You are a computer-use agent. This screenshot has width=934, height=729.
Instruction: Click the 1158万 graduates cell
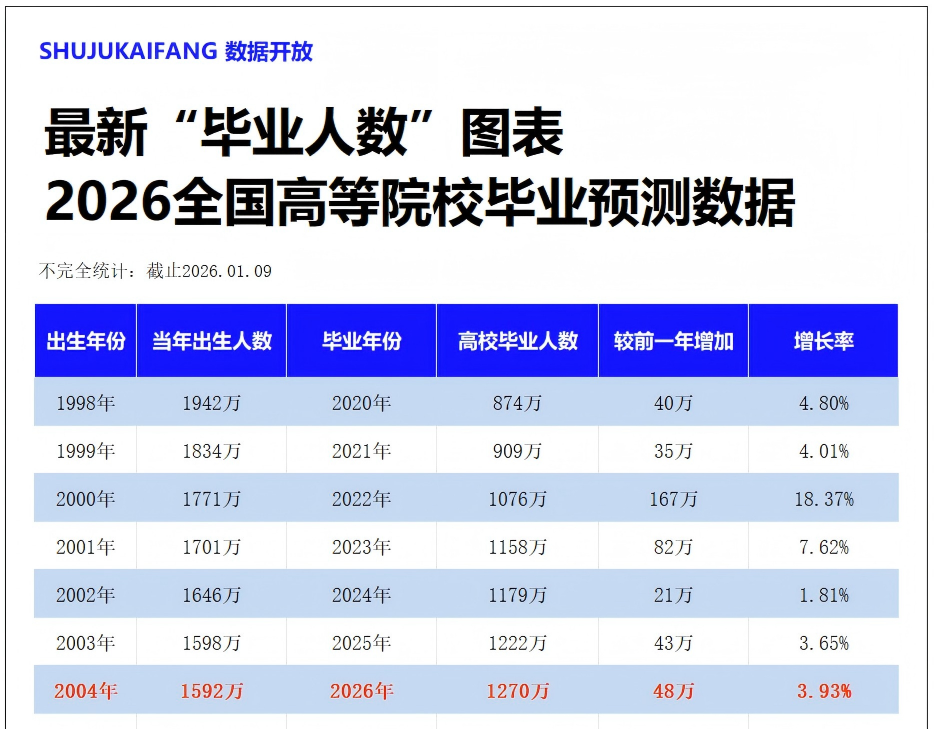(x=518, y=547)
